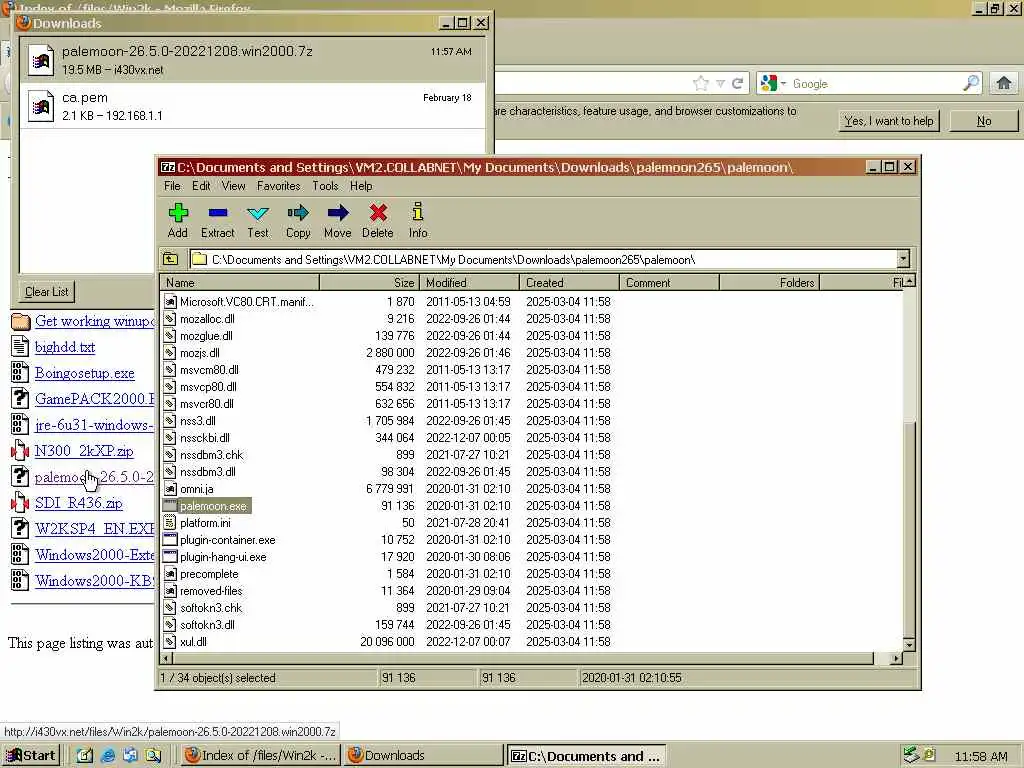
Task: Click the horizontal scrollbar right arrow in 7-Zip
Action: coord(896,658)
